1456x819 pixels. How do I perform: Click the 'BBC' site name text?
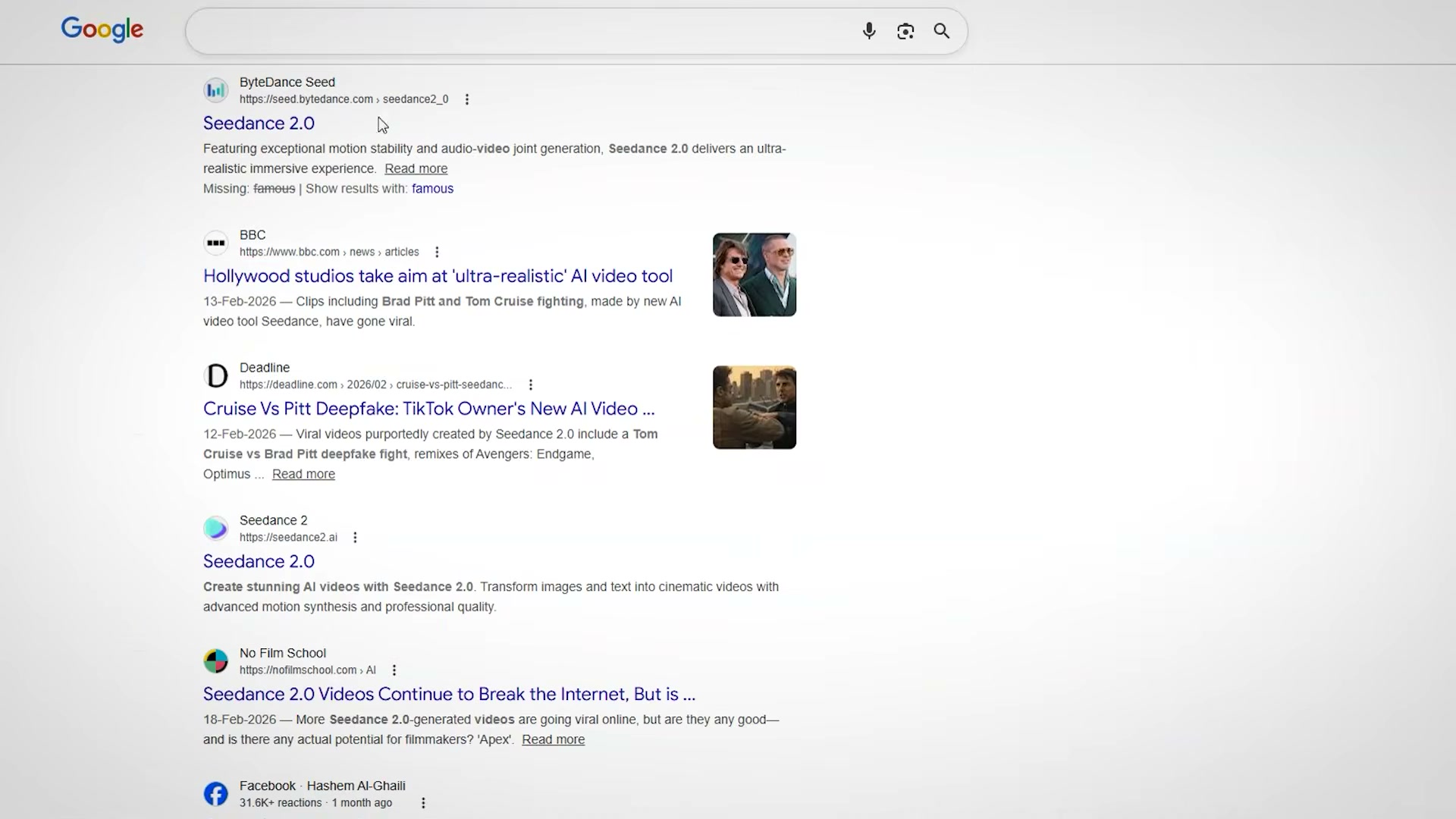tap(253, 235)
